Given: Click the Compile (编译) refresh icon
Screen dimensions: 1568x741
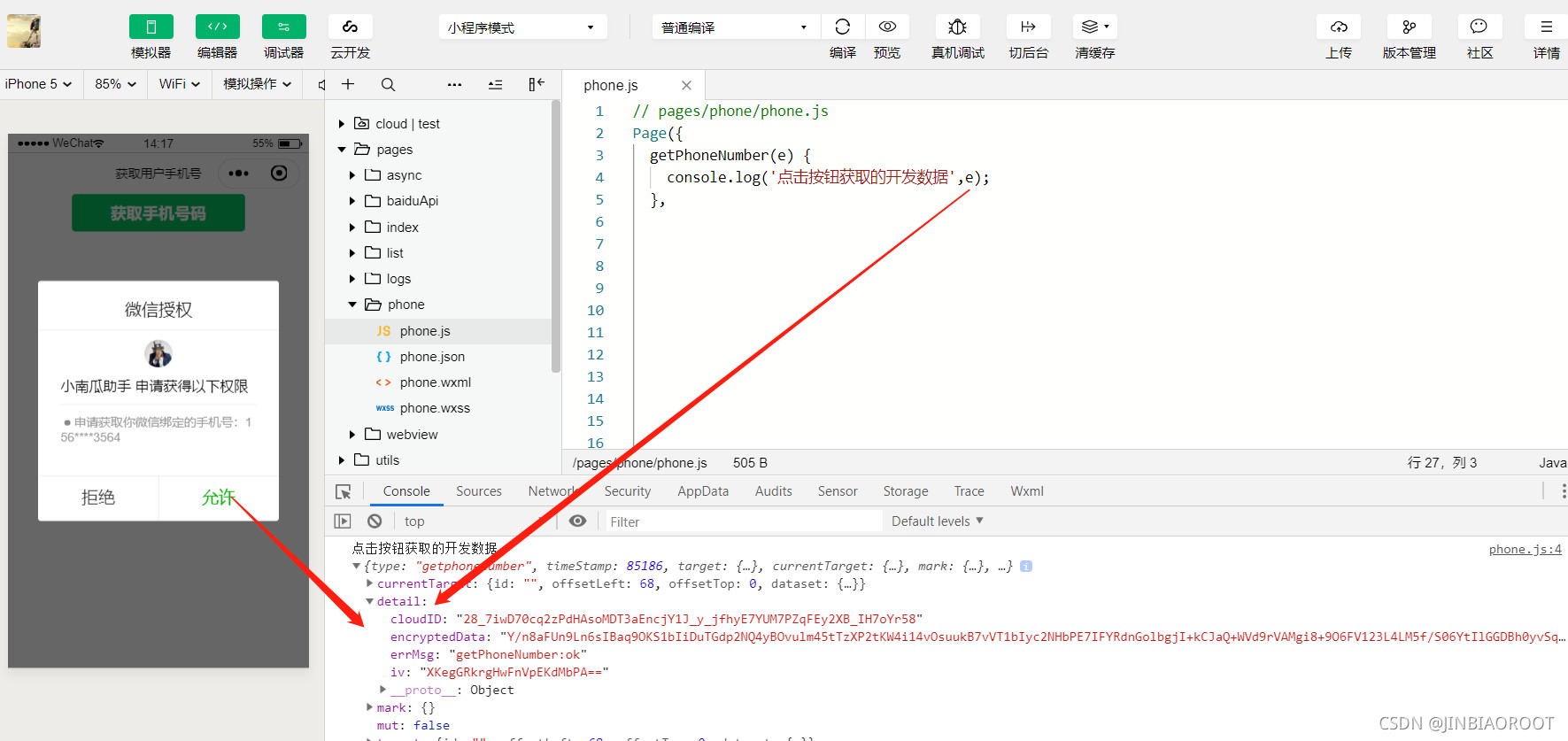Looking at the screenshot, I should (842, 27).
